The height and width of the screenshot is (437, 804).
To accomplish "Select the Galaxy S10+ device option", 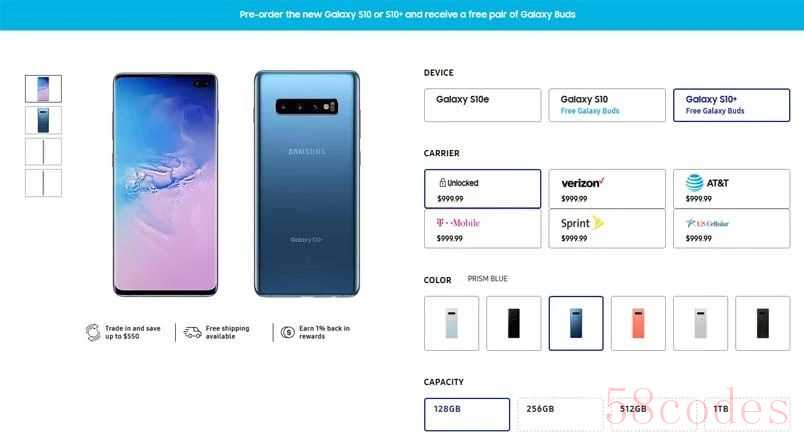I will point(731,105).
